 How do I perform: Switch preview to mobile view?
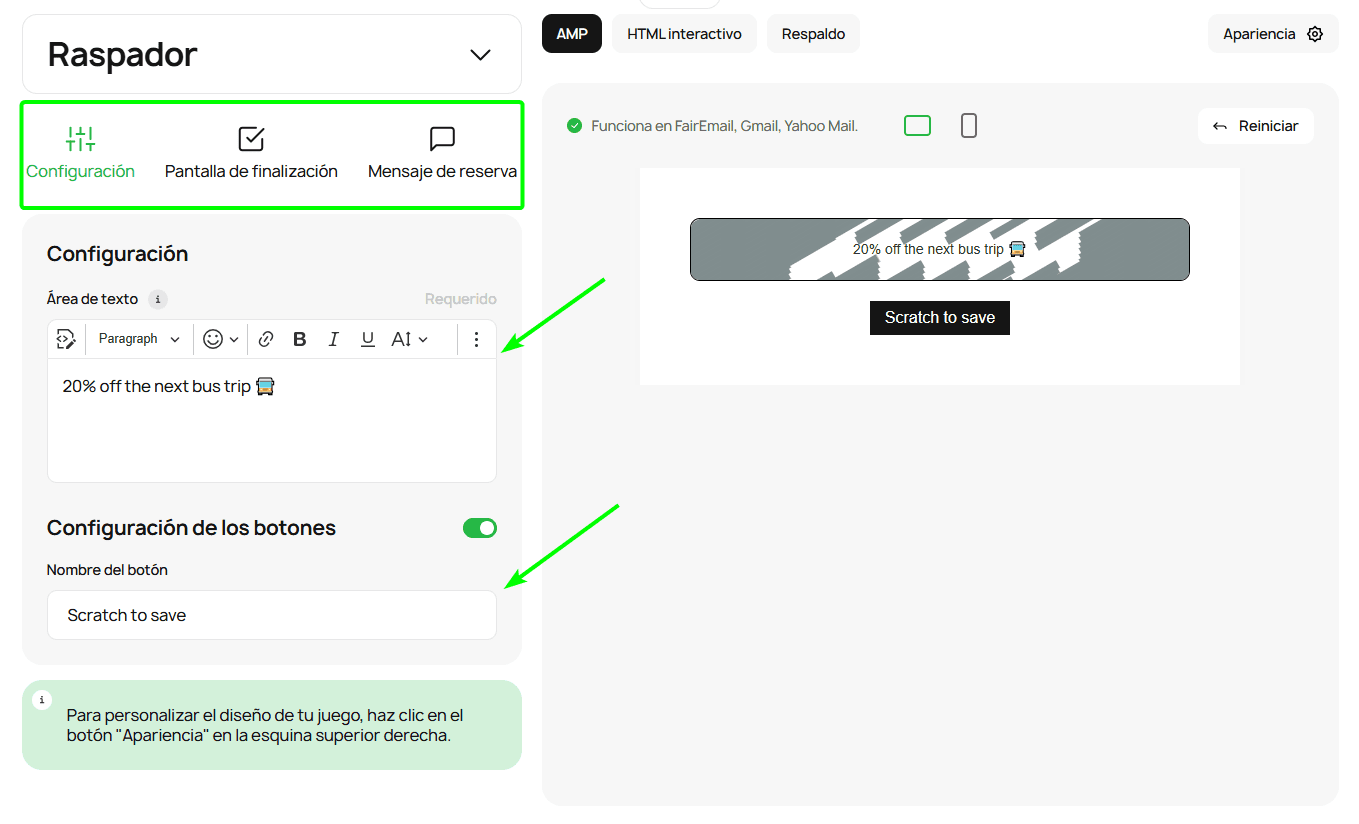click(x=968, y=125)
